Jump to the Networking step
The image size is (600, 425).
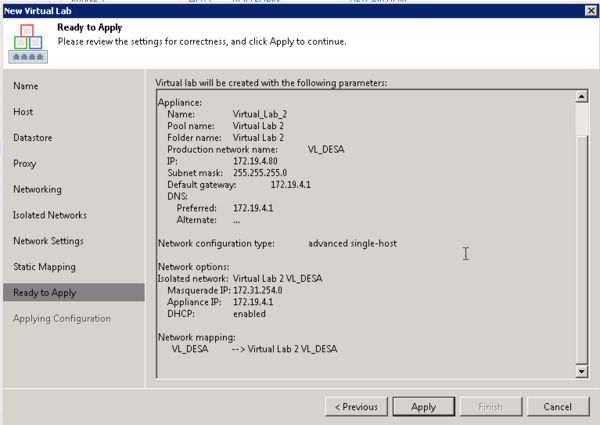[x=37, y=189]
